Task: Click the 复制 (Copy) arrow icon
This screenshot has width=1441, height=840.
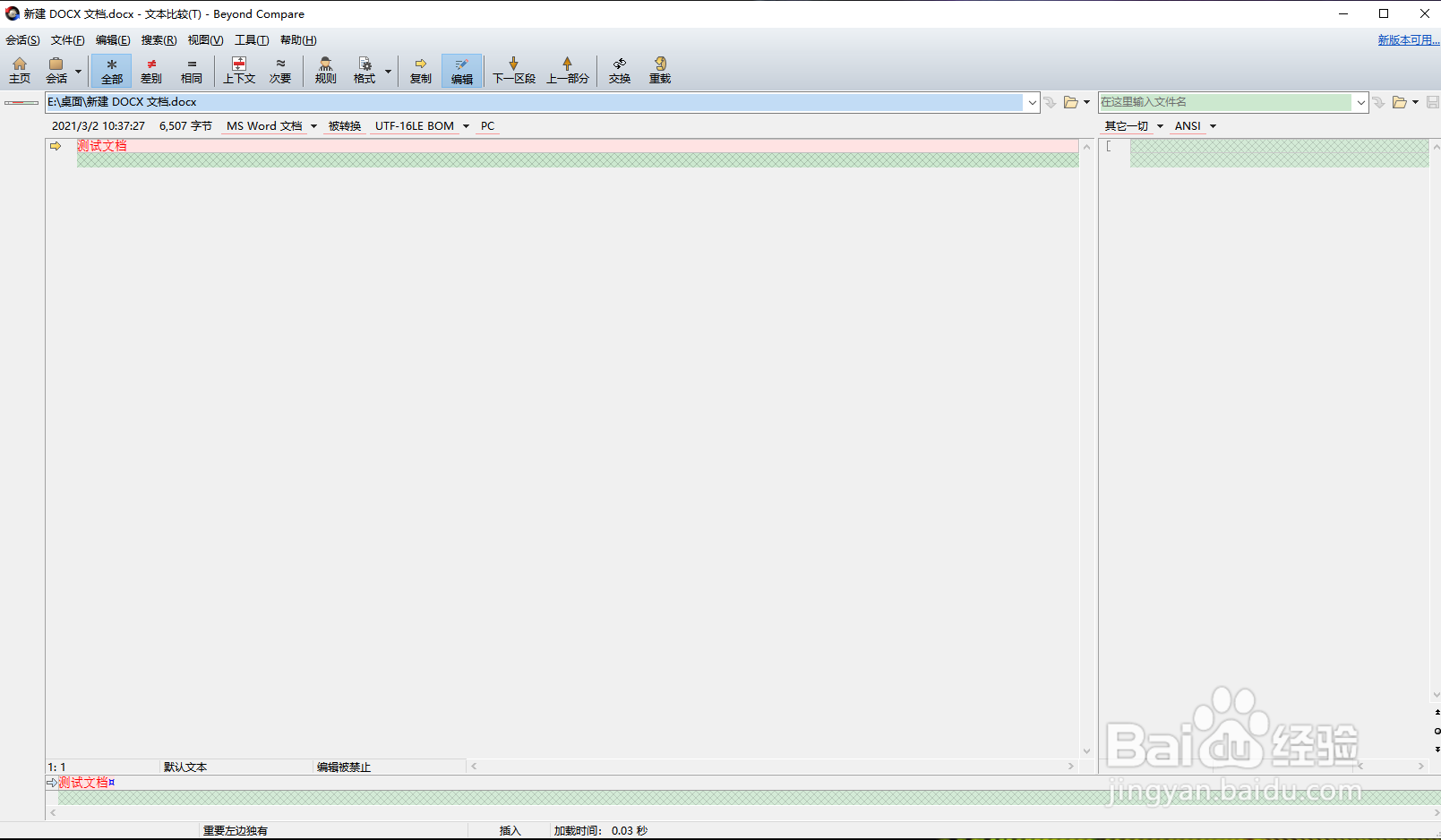Action: [x=421, y=70]
